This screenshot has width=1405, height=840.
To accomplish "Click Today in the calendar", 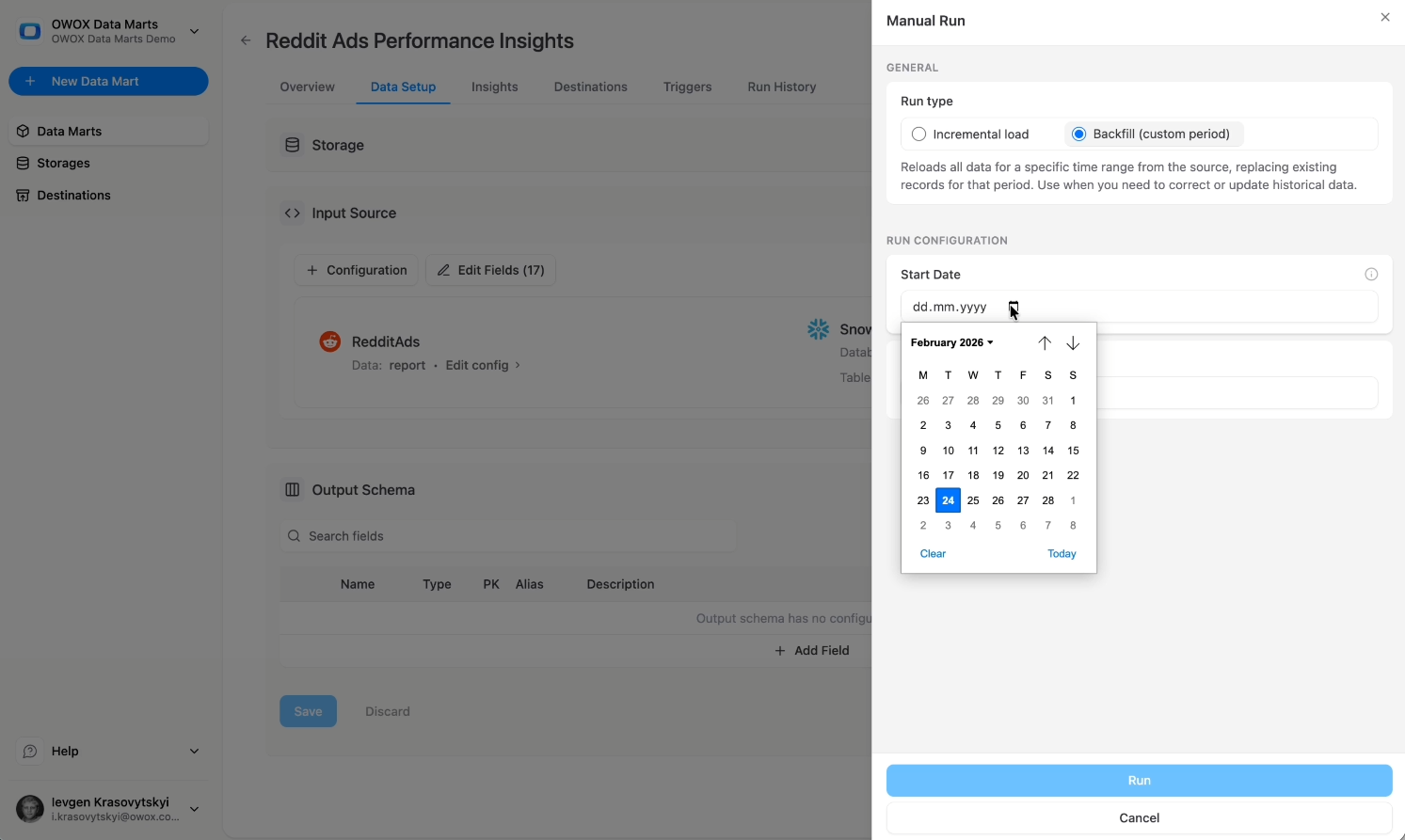I will (1062, 553).
